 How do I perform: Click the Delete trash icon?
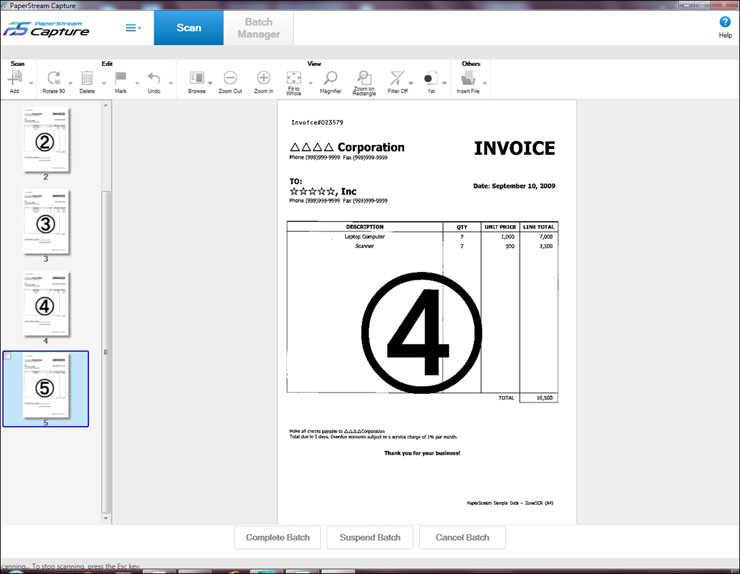[87, 79]
